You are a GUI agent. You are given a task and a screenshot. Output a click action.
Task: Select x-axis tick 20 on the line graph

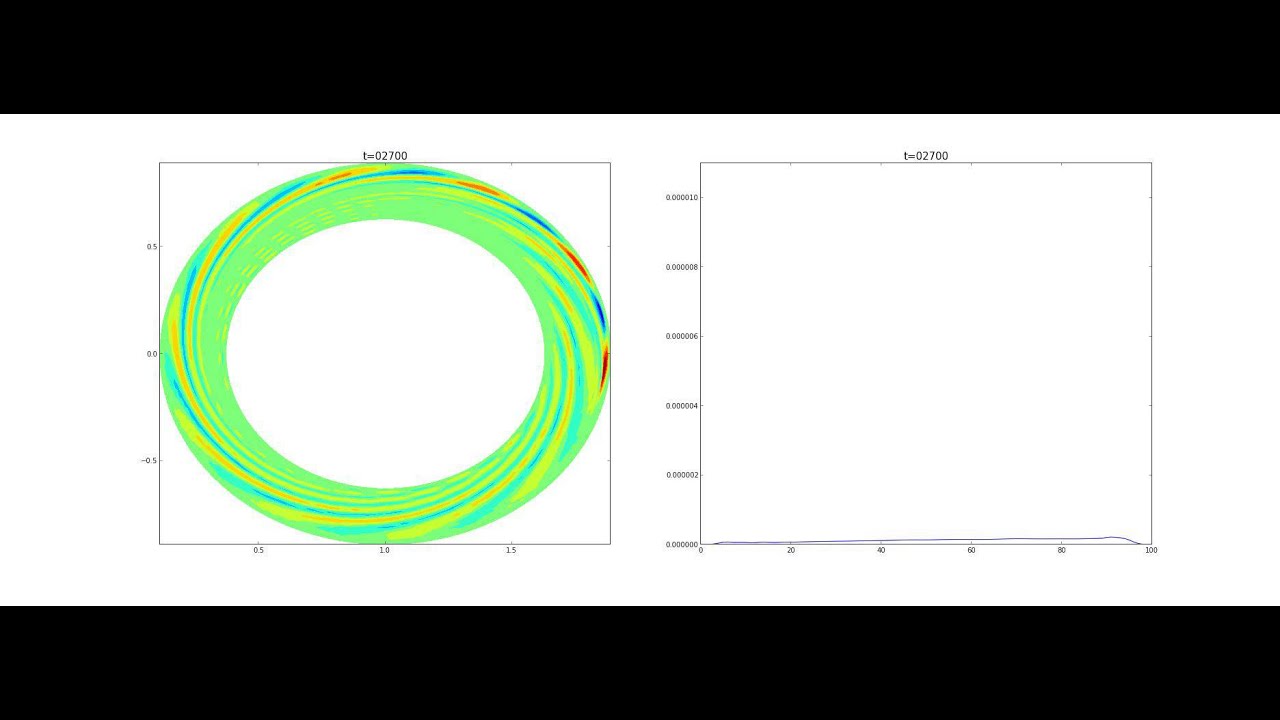pos(791,551)
